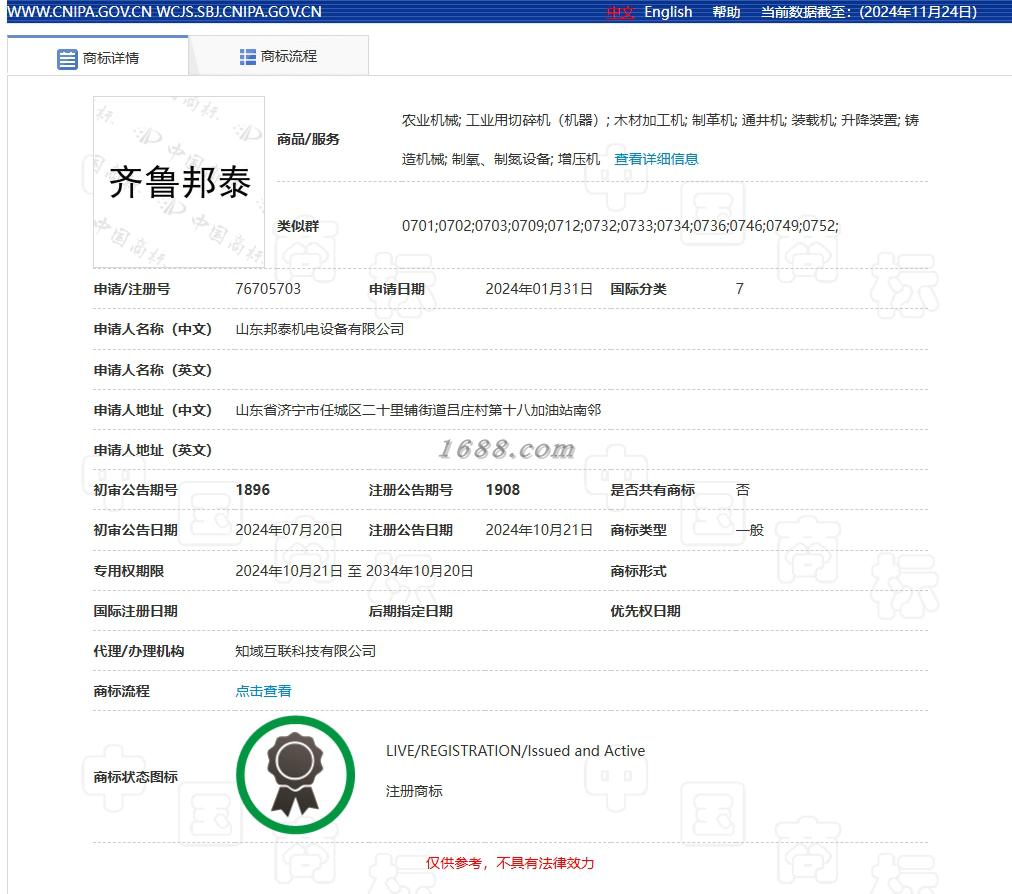The height and width of the screenshot is (894, 1012).
Task: Select preliminary announcement date 2024年07月20日
Action: click(x=288, y=530)
